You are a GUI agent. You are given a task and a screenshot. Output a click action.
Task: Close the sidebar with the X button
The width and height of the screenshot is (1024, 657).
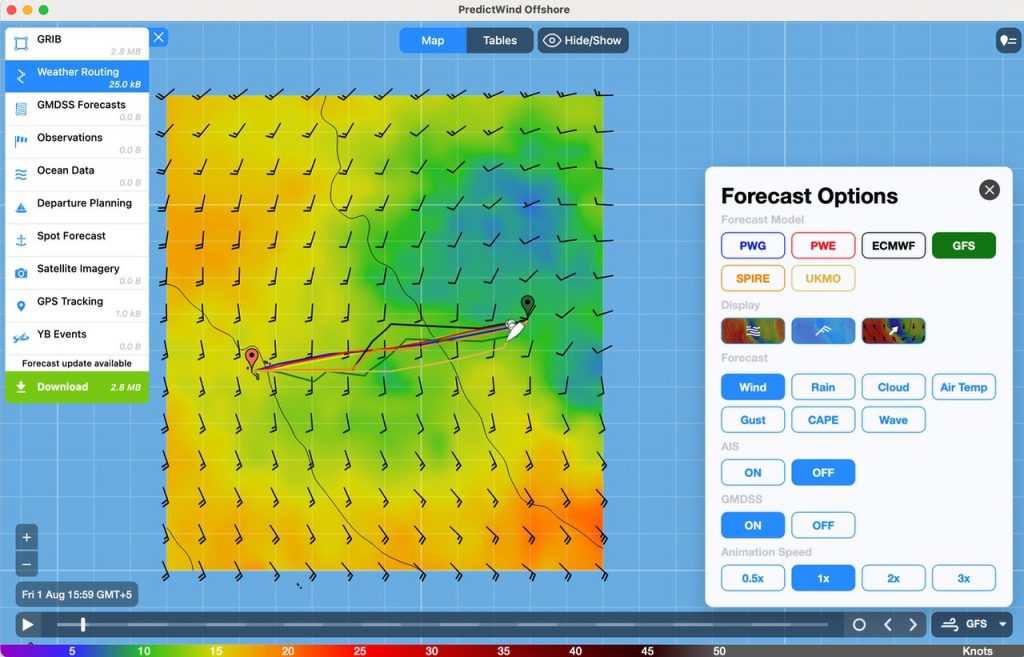(159, 37)
